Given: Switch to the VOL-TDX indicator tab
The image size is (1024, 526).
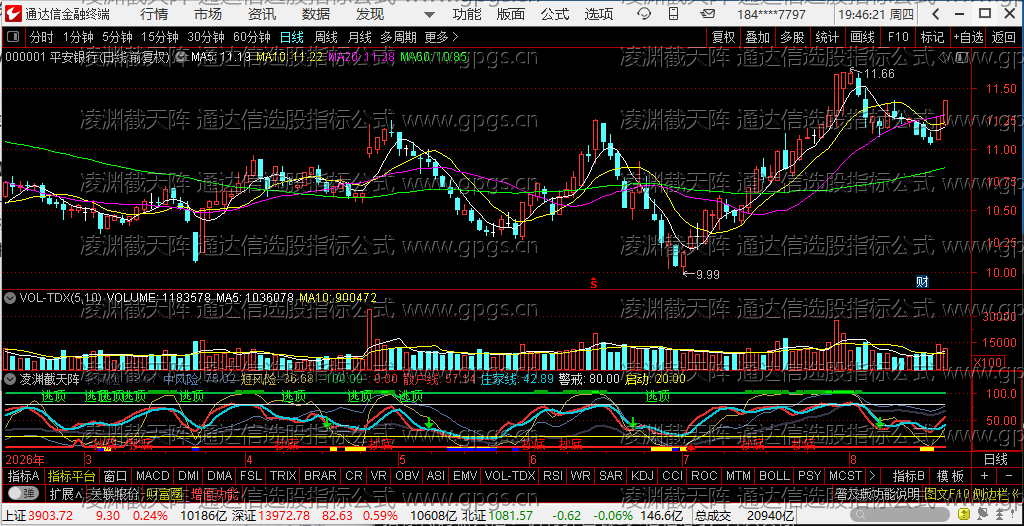Looking at the screenshot, I should point(509,476).
